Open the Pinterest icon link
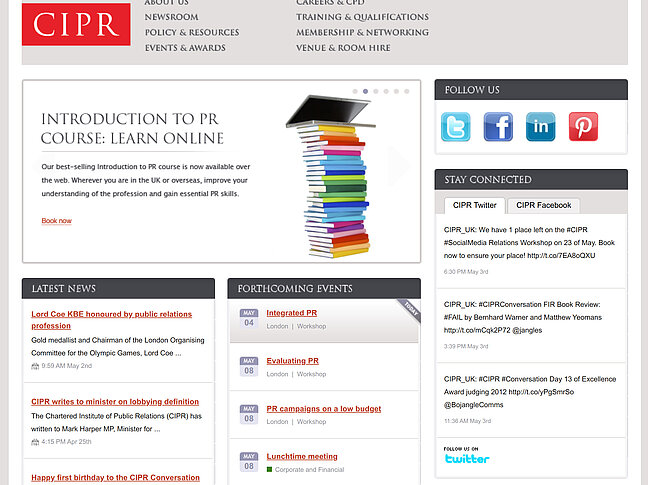The width and height of the screenshot is (648, 485). (x=583, y=127)
